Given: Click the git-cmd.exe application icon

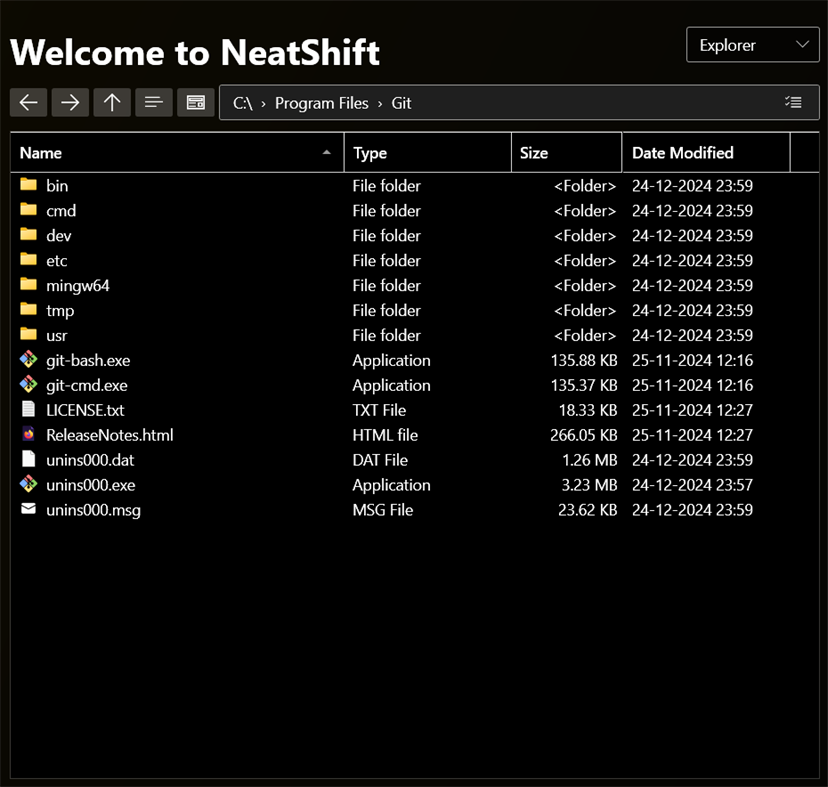Looking at the screenshot, I should coord(27,385).
